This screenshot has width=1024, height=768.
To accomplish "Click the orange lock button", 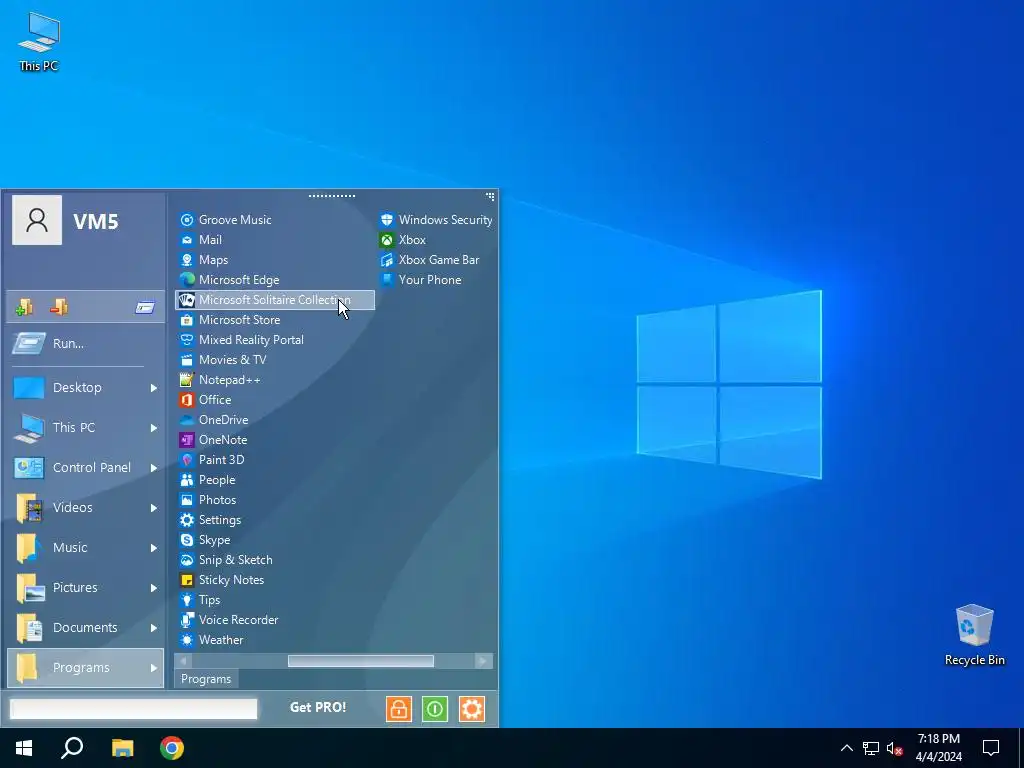I will pyautogui.click(x=399, y=709).
